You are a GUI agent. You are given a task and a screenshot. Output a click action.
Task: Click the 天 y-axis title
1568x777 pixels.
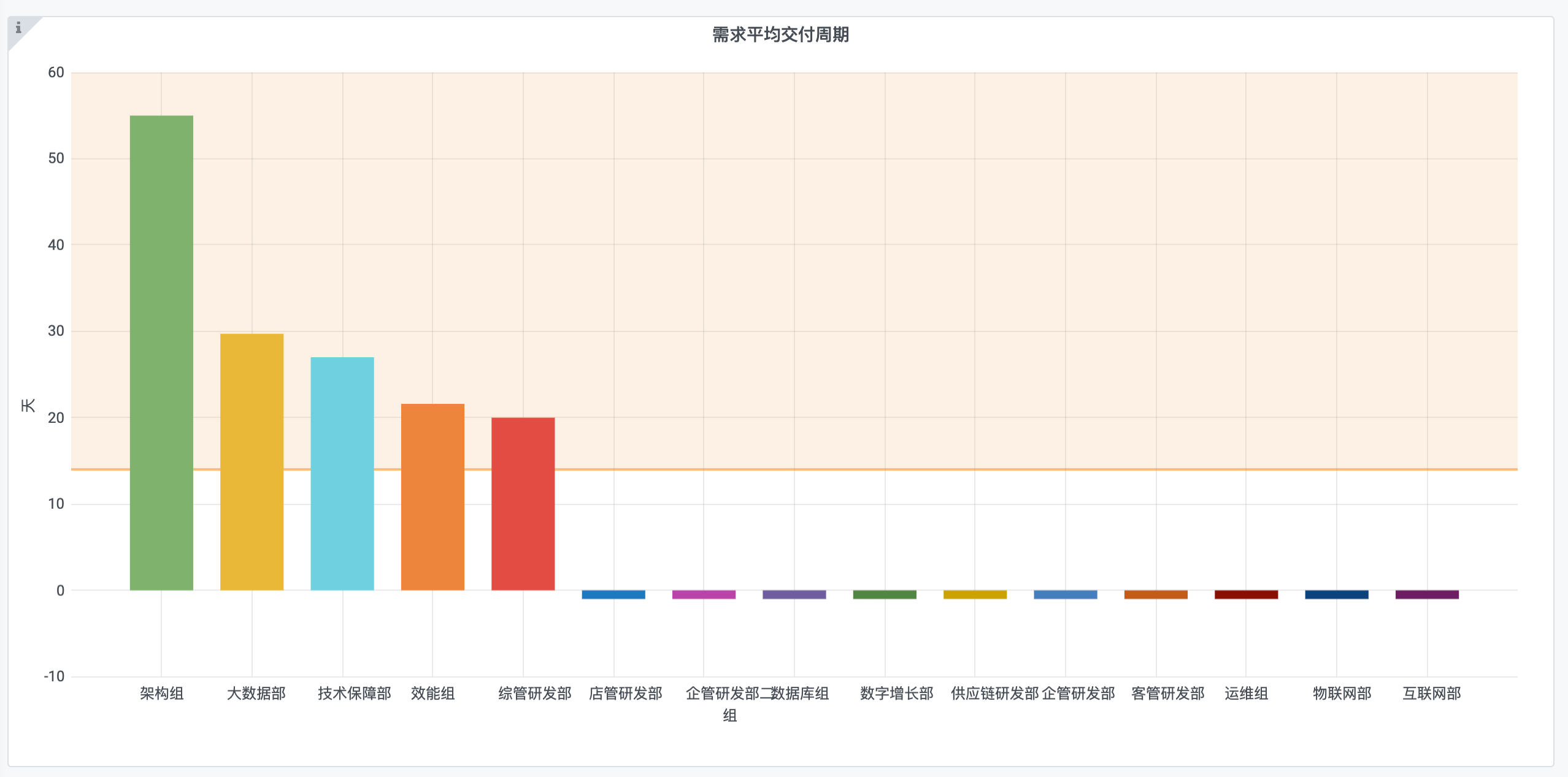pyautogui.click(x=28, y=405)
